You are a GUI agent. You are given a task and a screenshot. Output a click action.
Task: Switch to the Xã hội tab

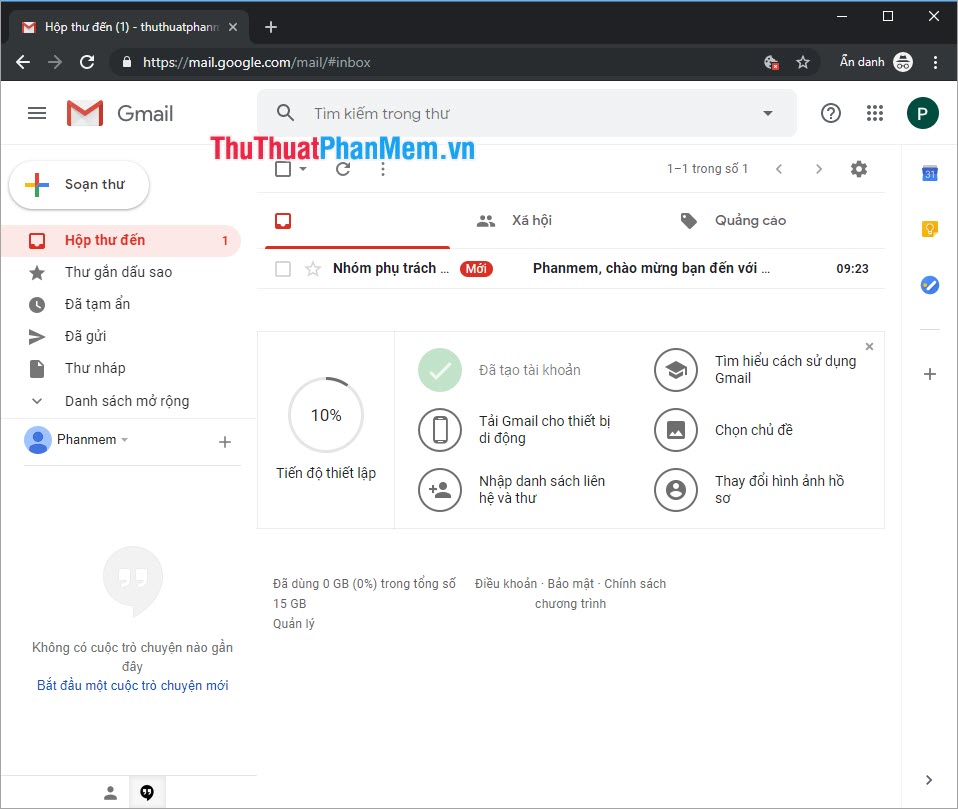click(x=516, y=221)
